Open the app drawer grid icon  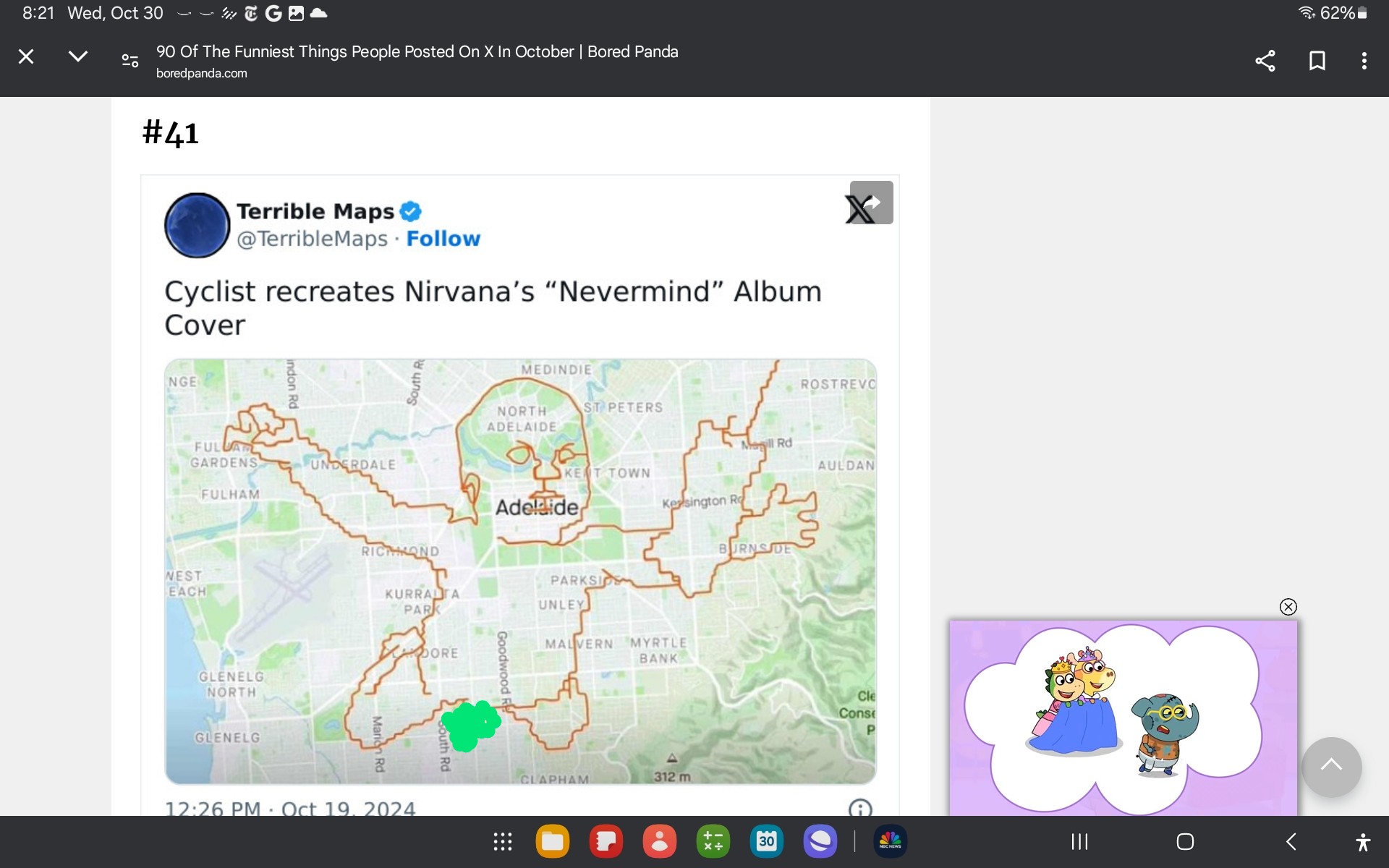click(502, 841)
